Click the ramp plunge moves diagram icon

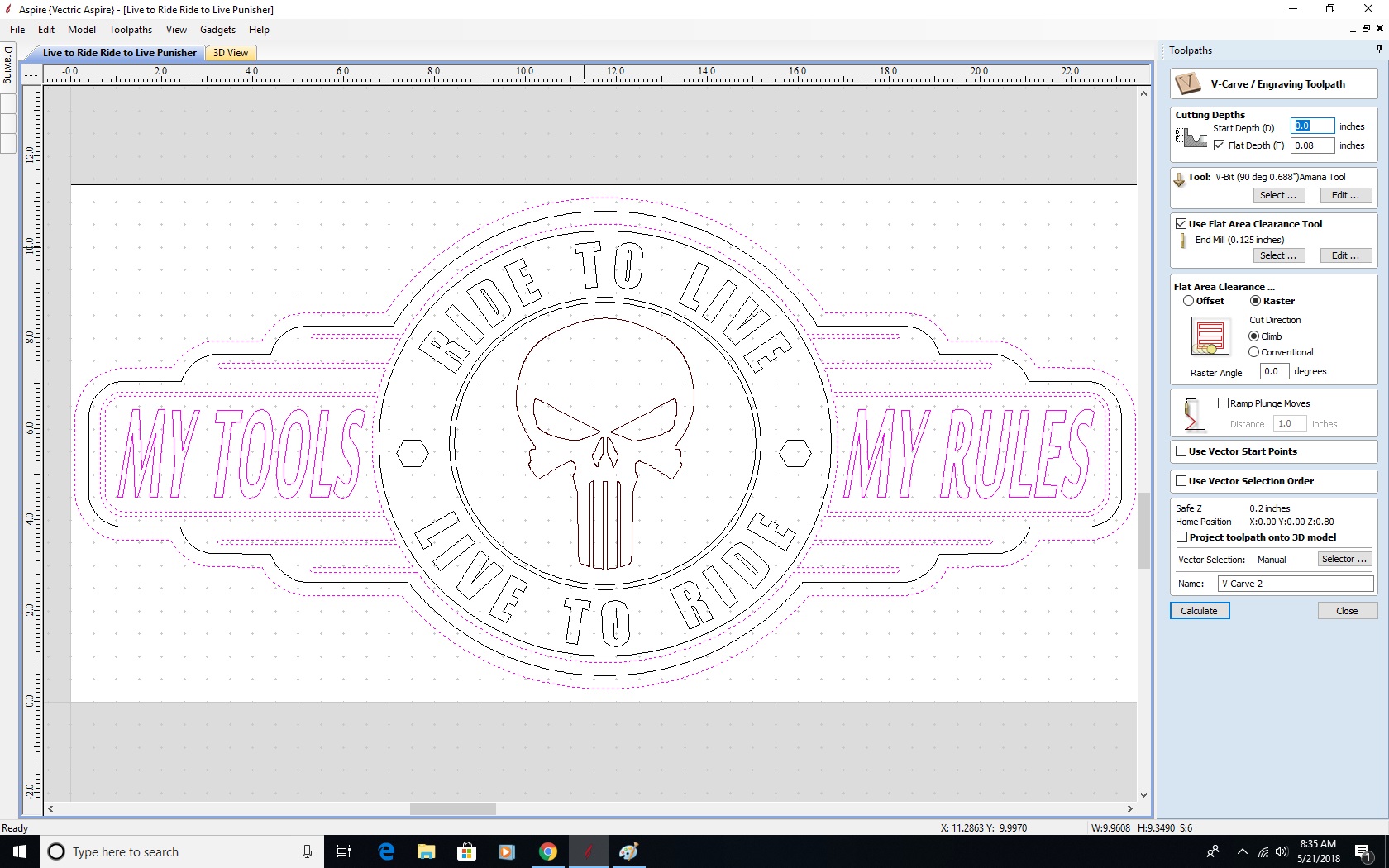(x=1191, y=413)
